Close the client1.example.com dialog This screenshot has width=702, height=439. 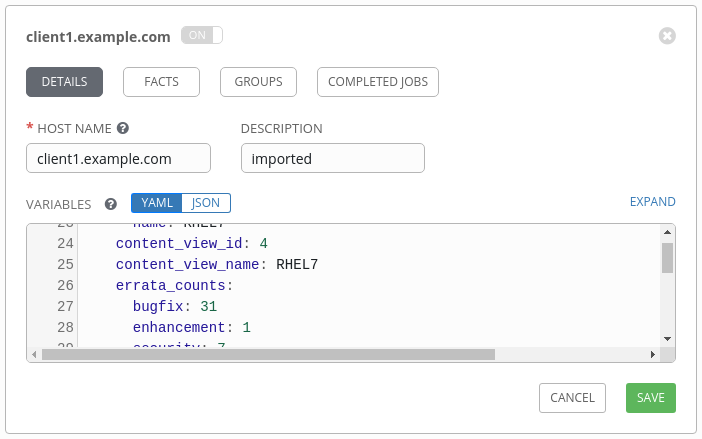pyautogui.click(x=667, y=36)
